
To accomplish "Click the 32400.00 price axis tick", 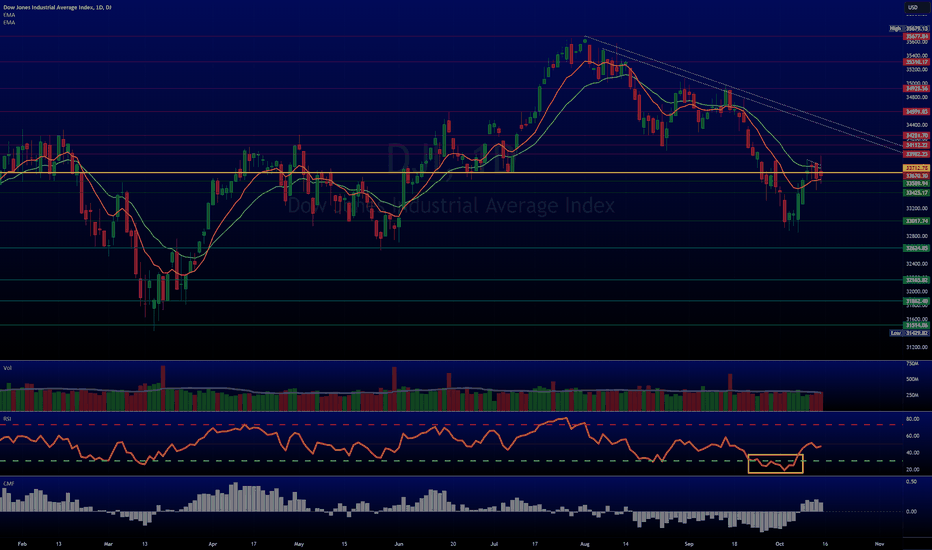I will (x=917, y=264).
